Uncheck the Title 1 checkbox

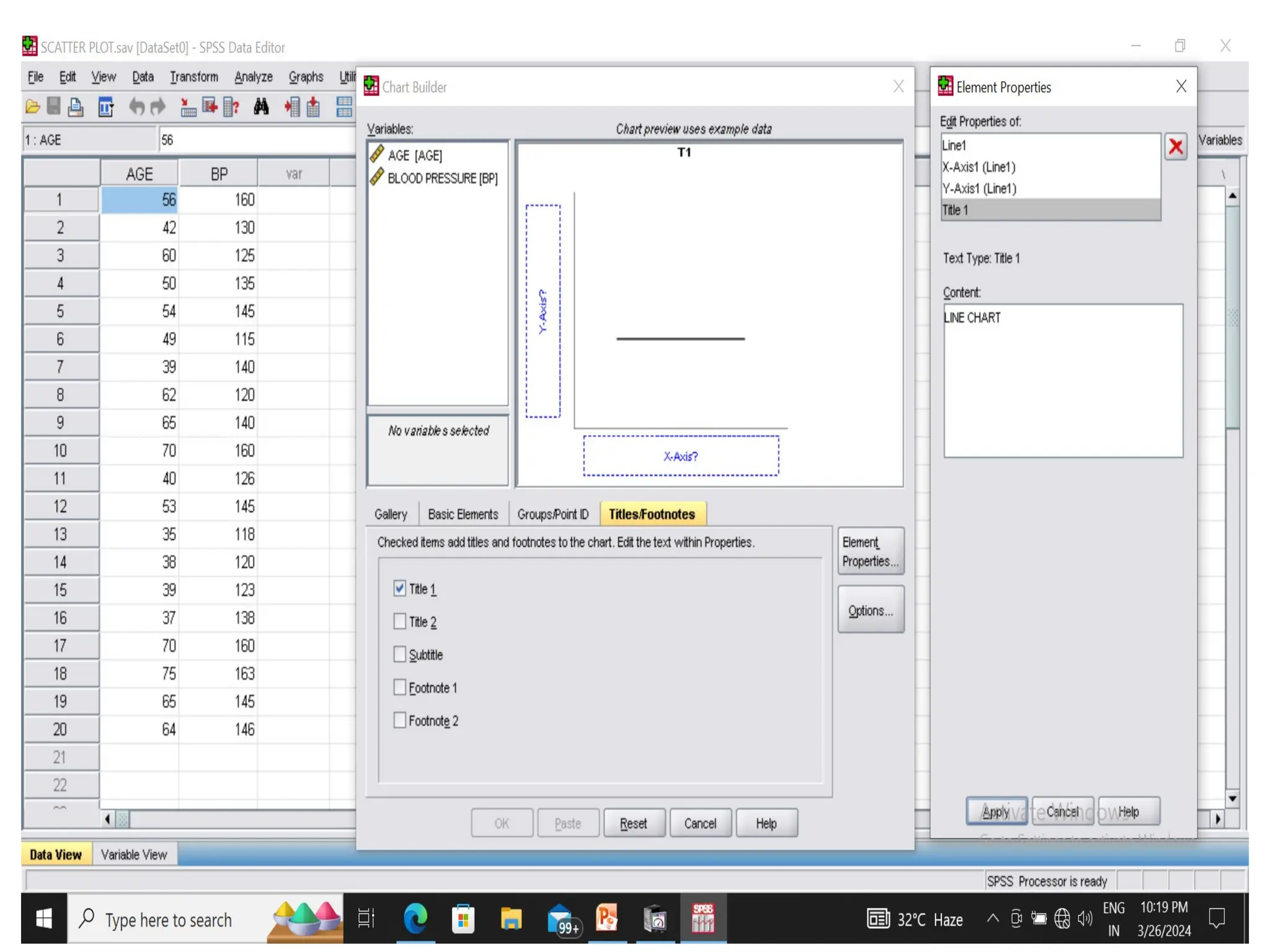tap(400, 588)
